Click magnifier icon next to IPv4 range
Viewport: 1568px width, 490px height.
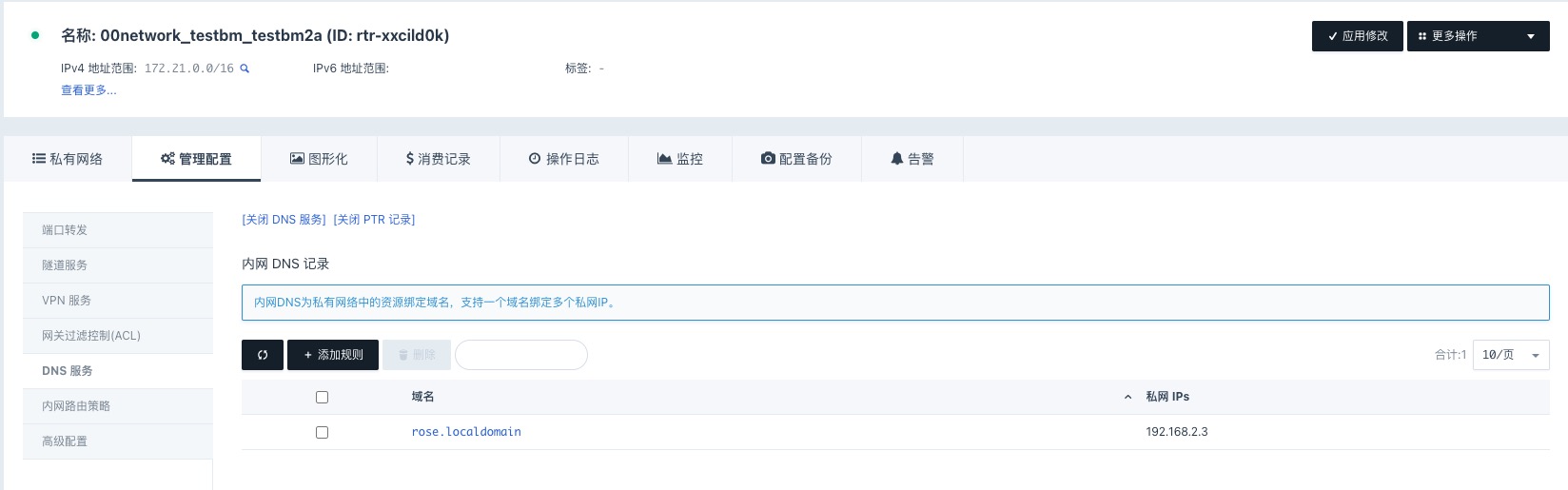245,69
